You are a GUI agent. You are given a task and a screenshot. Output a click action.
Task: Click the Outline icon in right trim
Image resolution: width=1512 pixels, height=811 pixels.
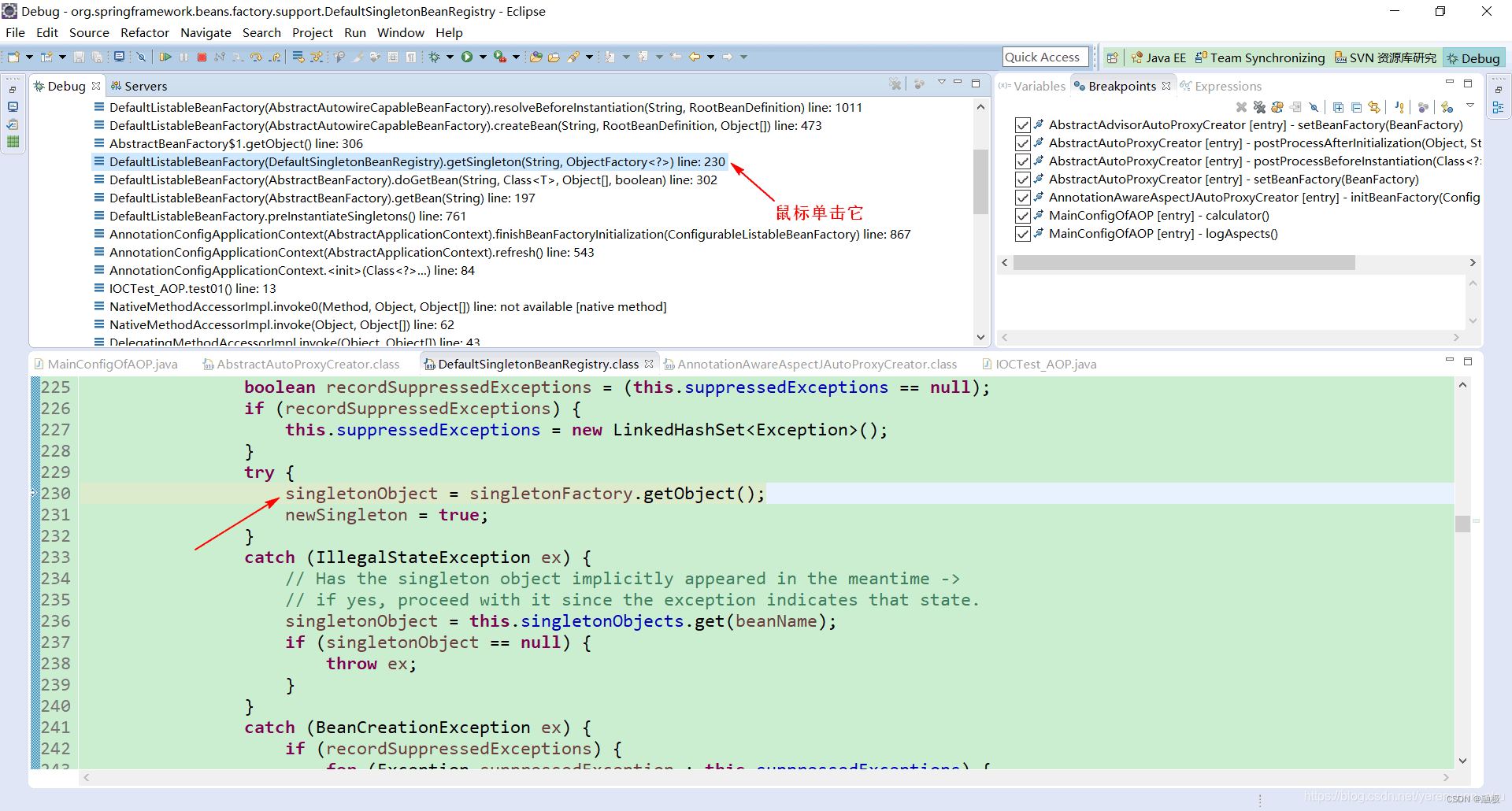pos(1498,107)
